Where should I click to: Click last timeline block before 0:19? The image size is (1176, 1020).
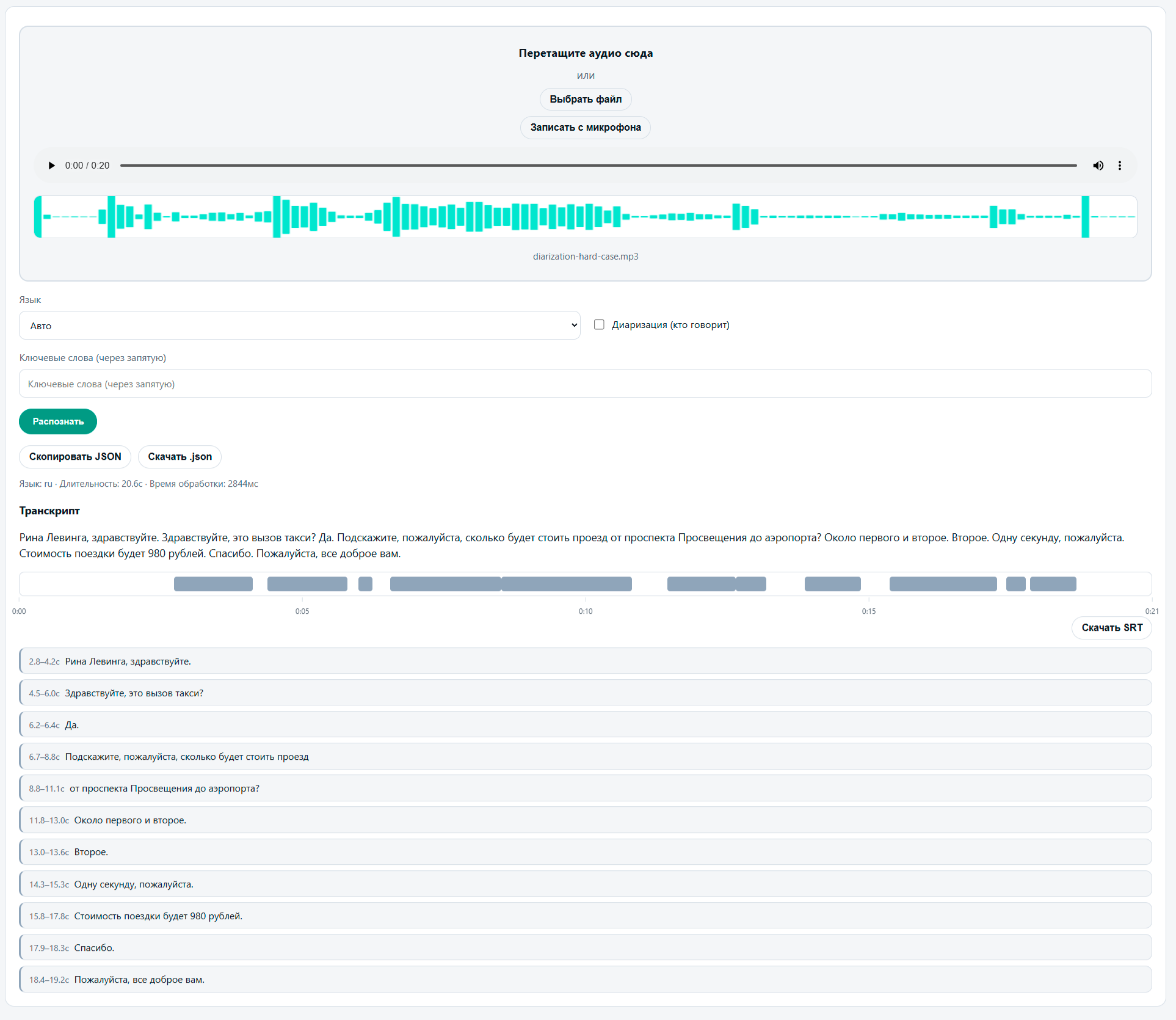click(x=1053, y=584)
